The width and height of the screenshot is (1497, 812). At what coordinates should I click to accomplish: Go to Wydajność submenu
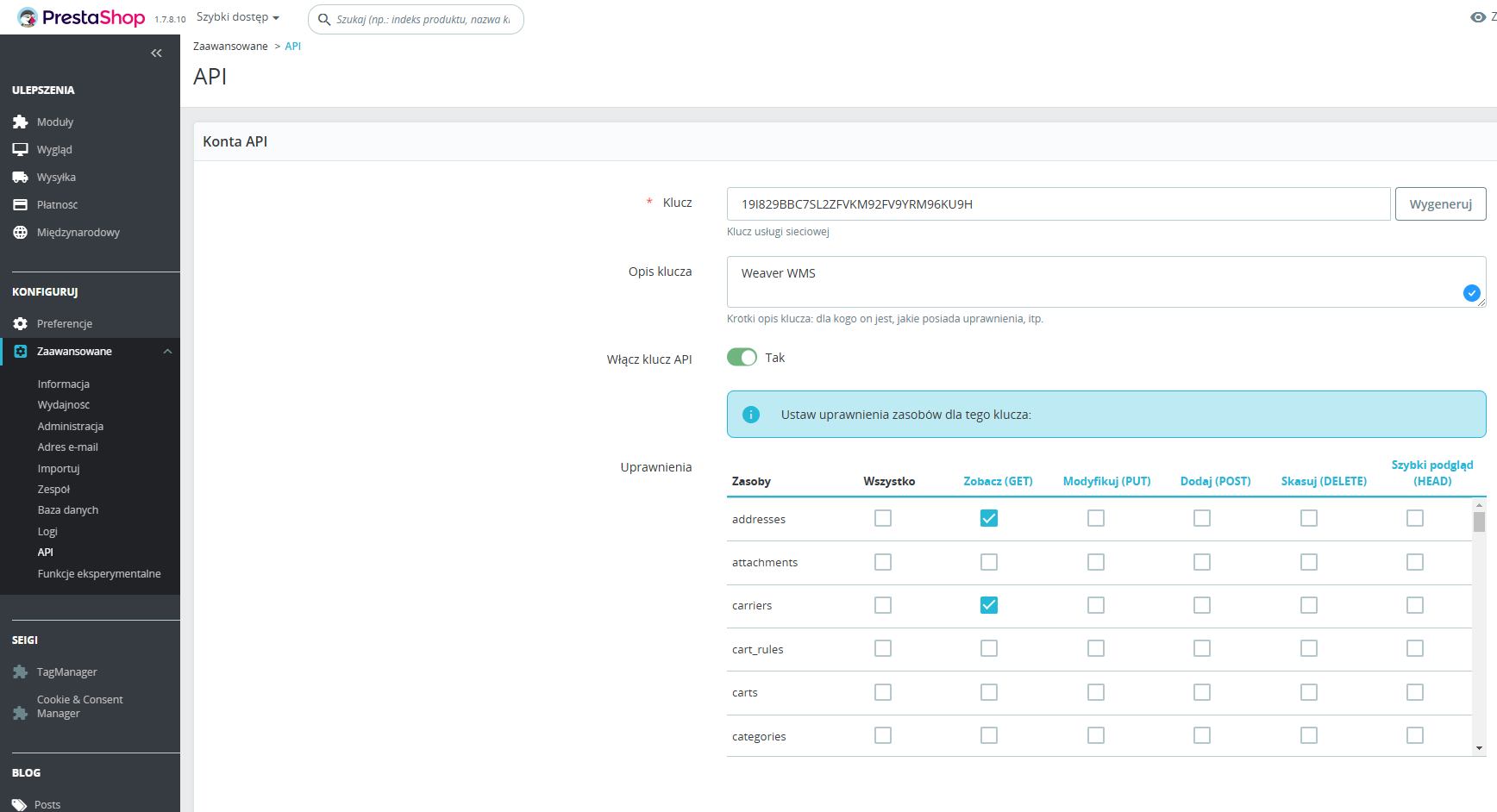point(64,404)
